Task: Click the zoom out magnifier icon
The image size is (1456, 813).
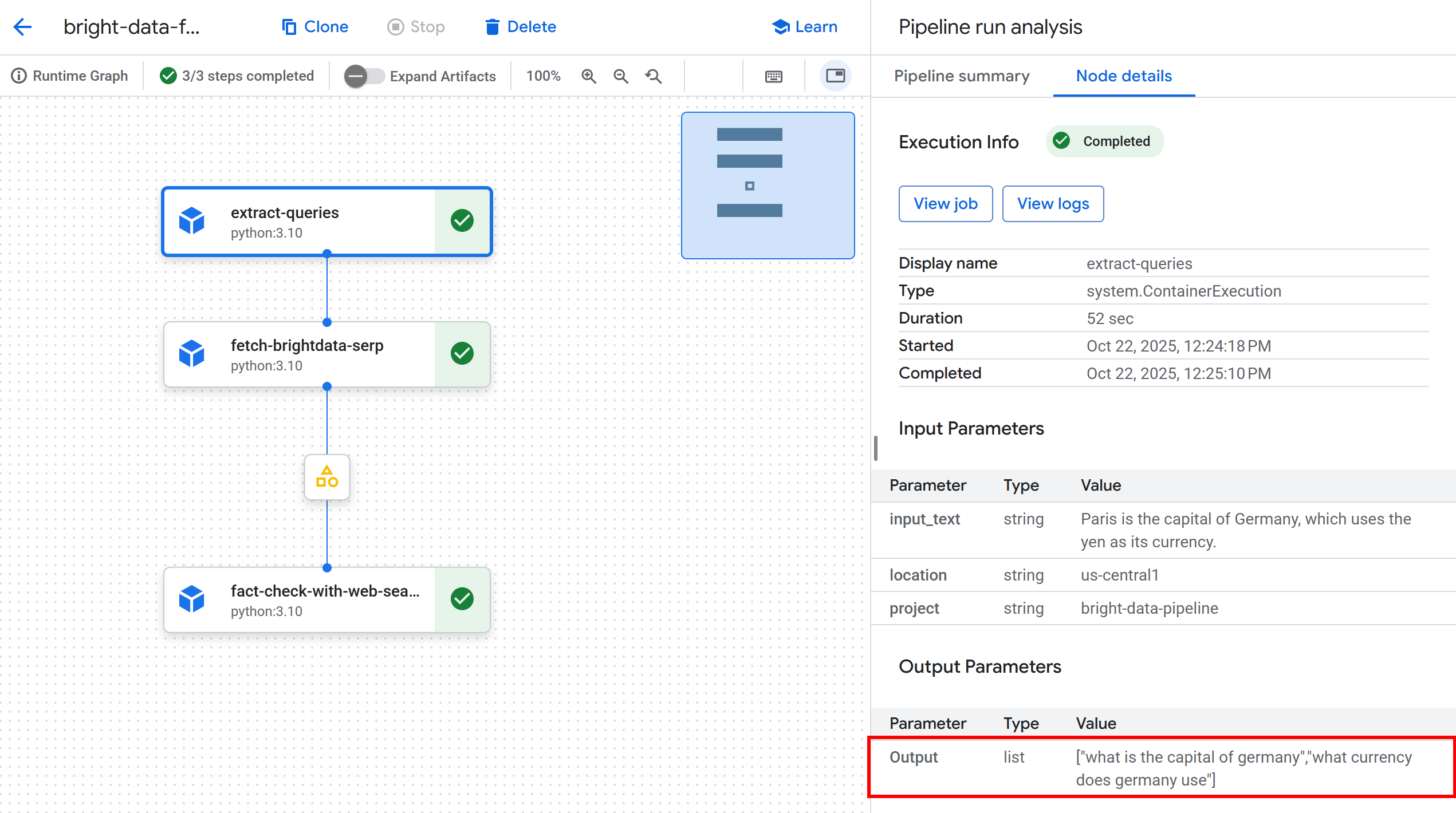Action: 621,76
